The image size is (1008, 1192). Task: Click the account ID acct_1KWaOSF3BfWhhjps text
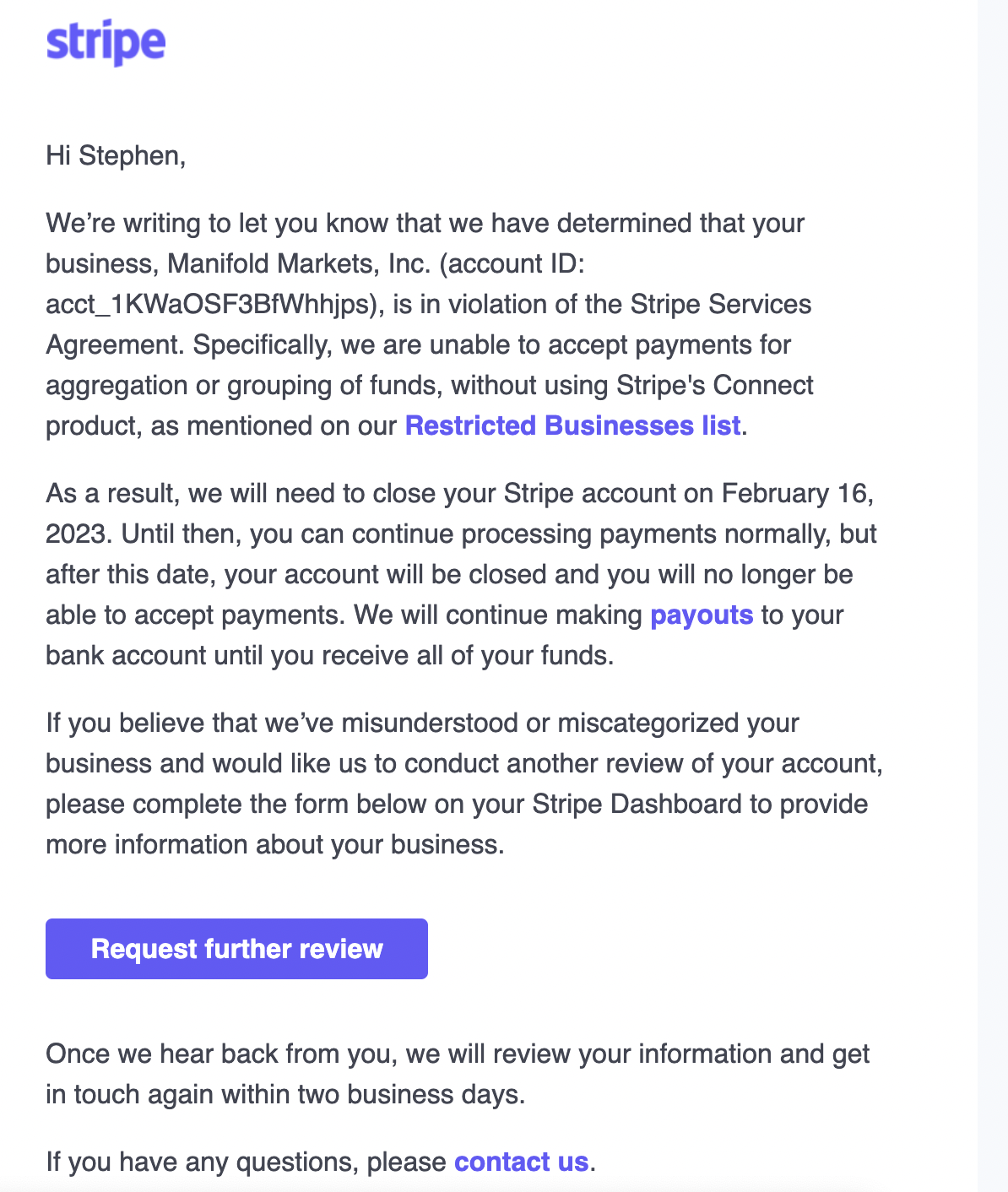(209, 304)
